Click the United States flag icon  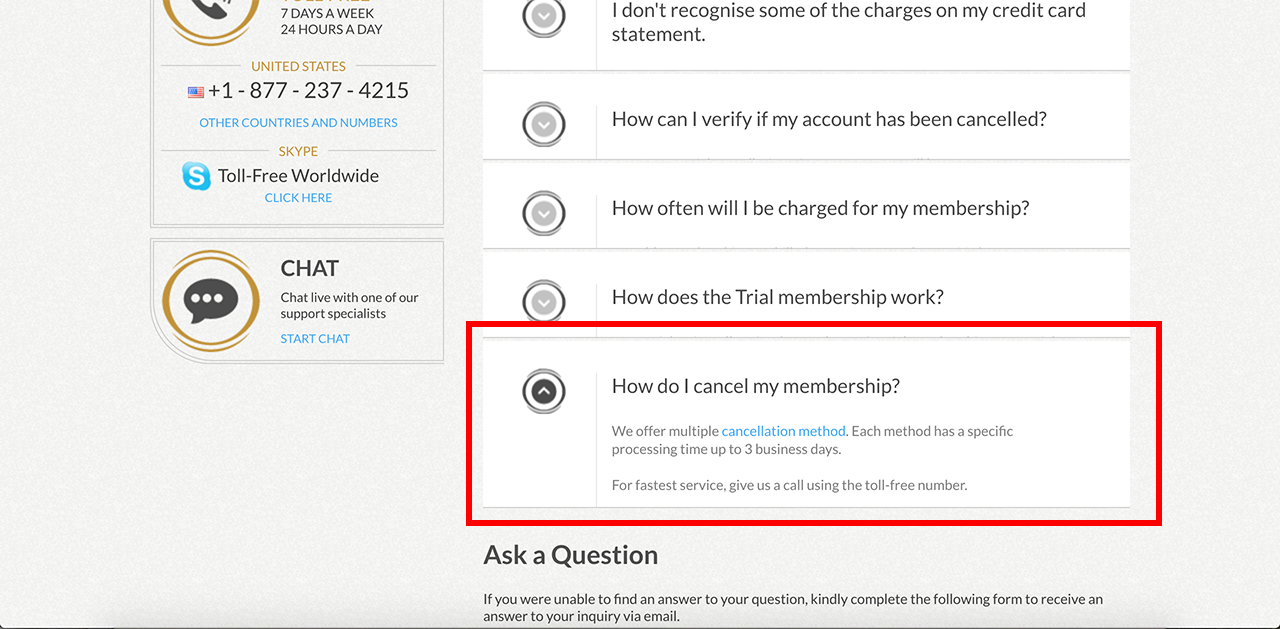point(196,92)
